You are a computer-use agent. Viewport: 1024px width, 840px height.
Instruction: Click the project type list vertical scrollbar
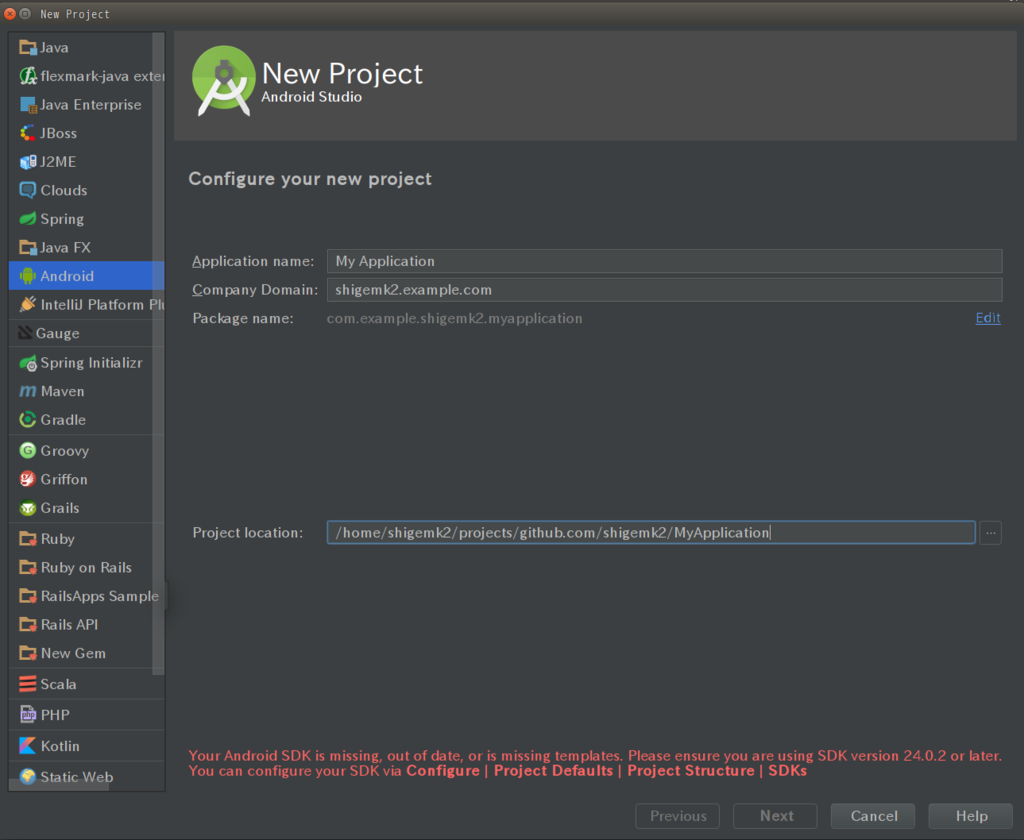158,353
